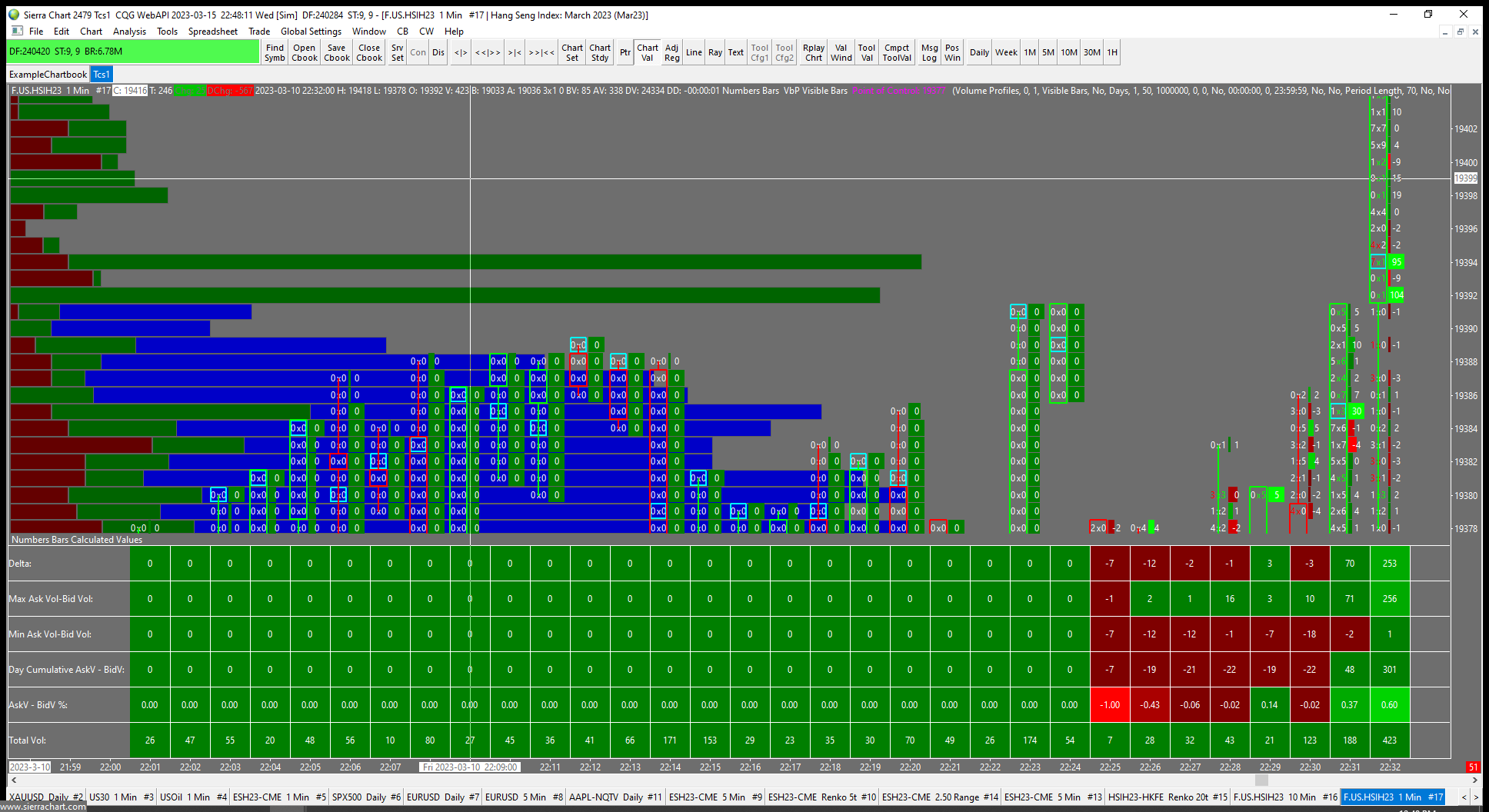Image resolution: width=1489 pixels, height=812 pixels.
Task: Set timeframe to 1H
Action: pos(1112,52)
